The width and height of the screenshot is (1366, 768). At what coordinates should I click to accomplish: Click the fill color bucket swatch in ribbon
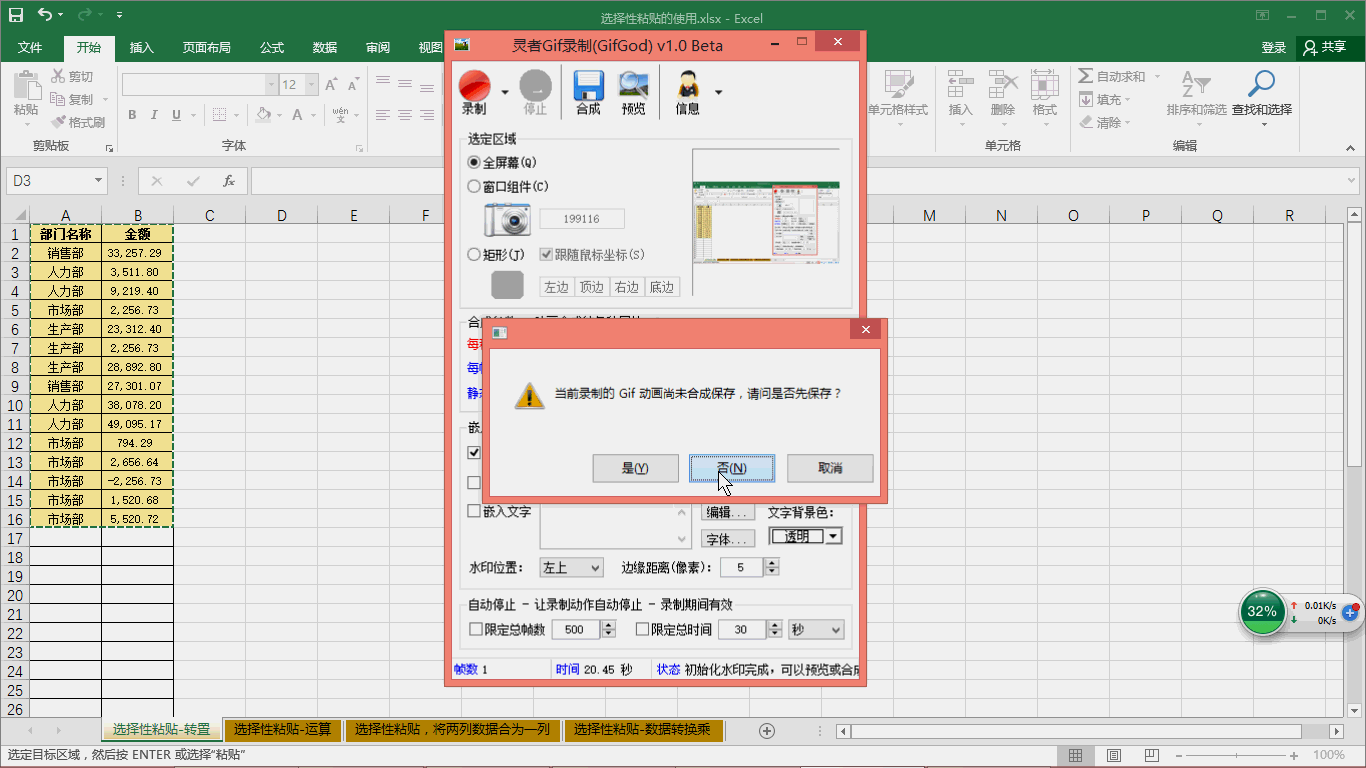point(262,115)
